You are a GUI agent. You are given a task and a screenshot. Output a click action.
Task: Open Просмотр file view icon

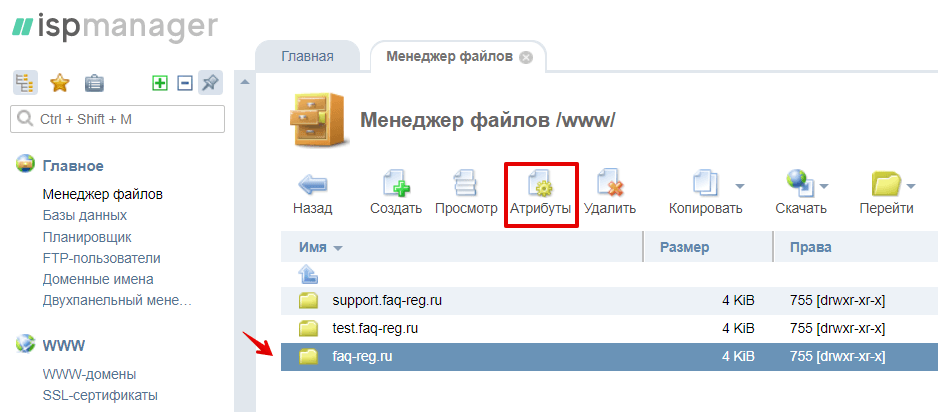(x=466, y=184)
